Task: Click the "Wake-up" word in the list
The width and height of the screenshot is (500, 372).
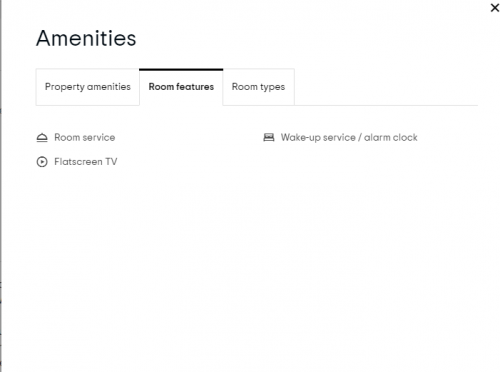Action: pyautogui.click(x=300, y=138)
